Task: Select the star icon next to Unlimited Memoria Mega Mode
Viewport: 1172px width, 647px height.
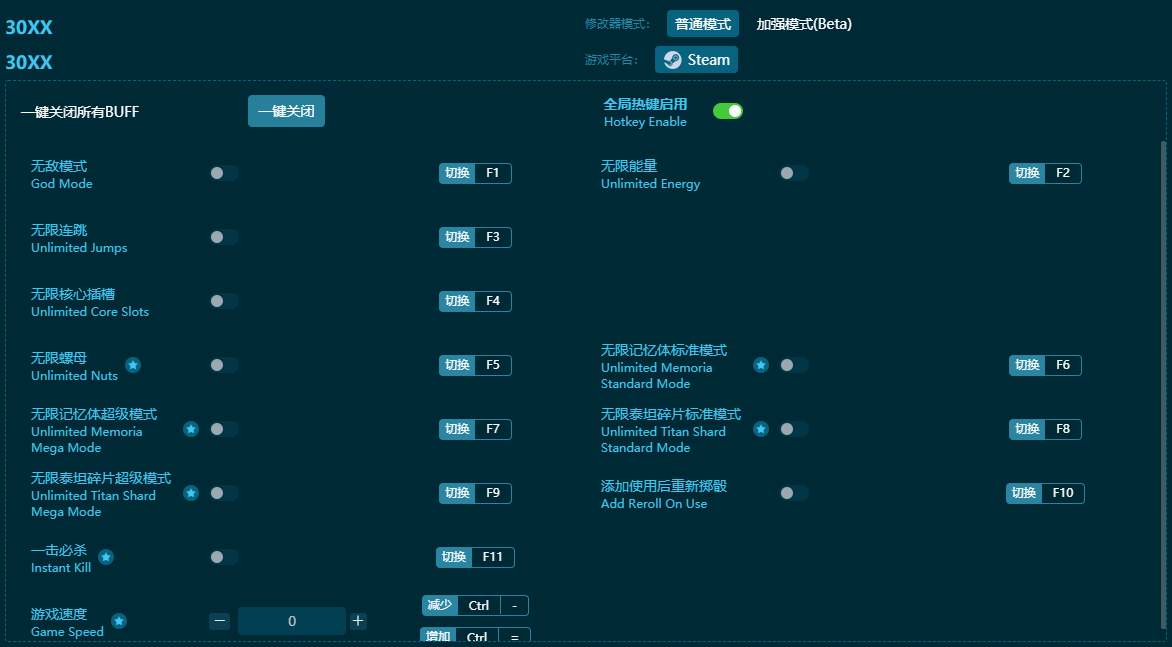Action: click(x=190, y=429)
